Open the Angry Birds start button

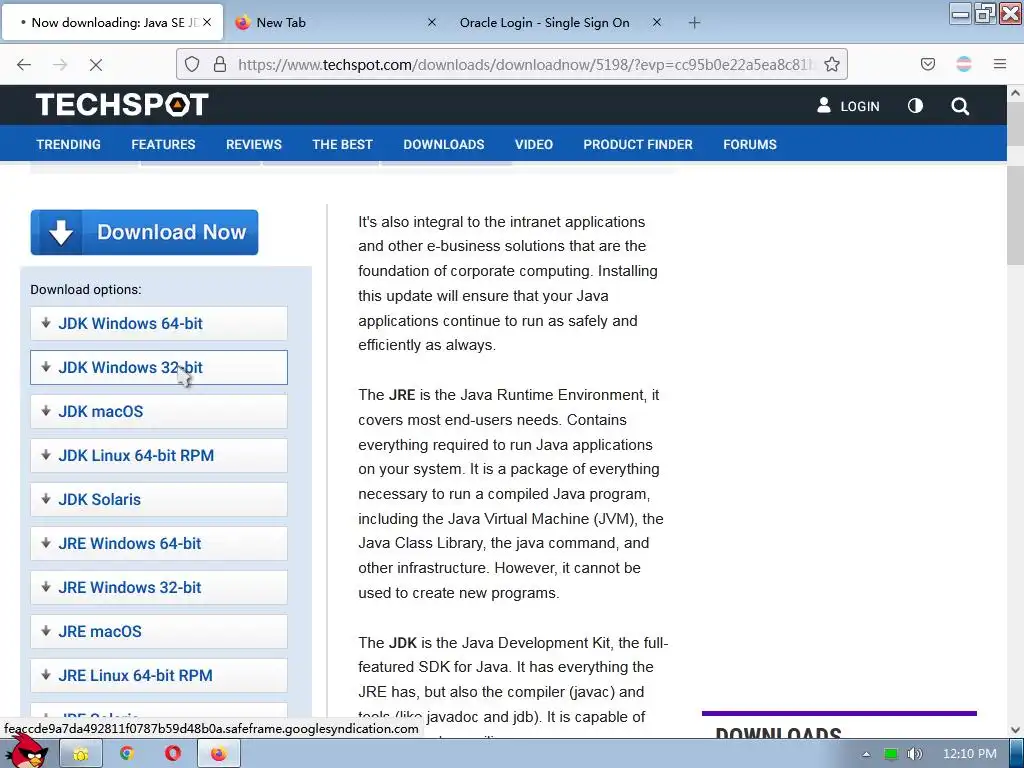pyautogui.click(x=26, y=752)
